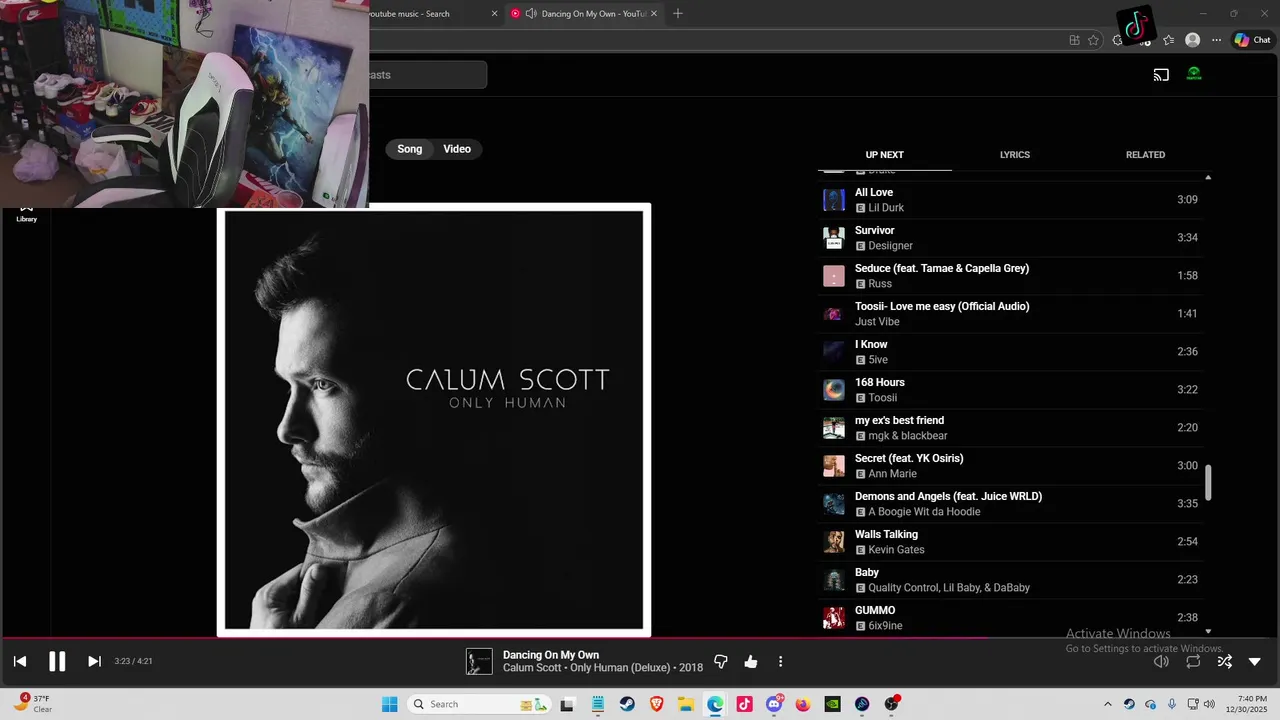Click the cast to device icon
This screenshot has width=1280, height=720.
1161,75
